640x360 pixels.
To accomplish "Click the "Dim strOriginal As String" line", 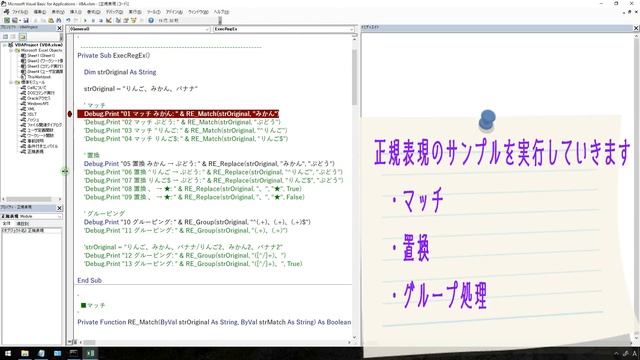I will click(x=120, y=72).
